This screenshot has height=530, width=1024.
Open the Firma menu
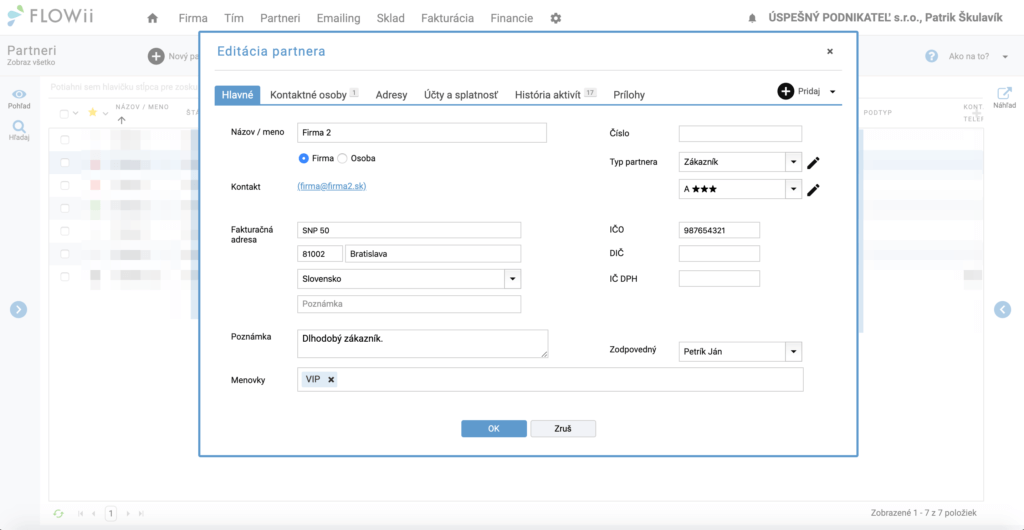pyautogui.click(x=193, y=18)
